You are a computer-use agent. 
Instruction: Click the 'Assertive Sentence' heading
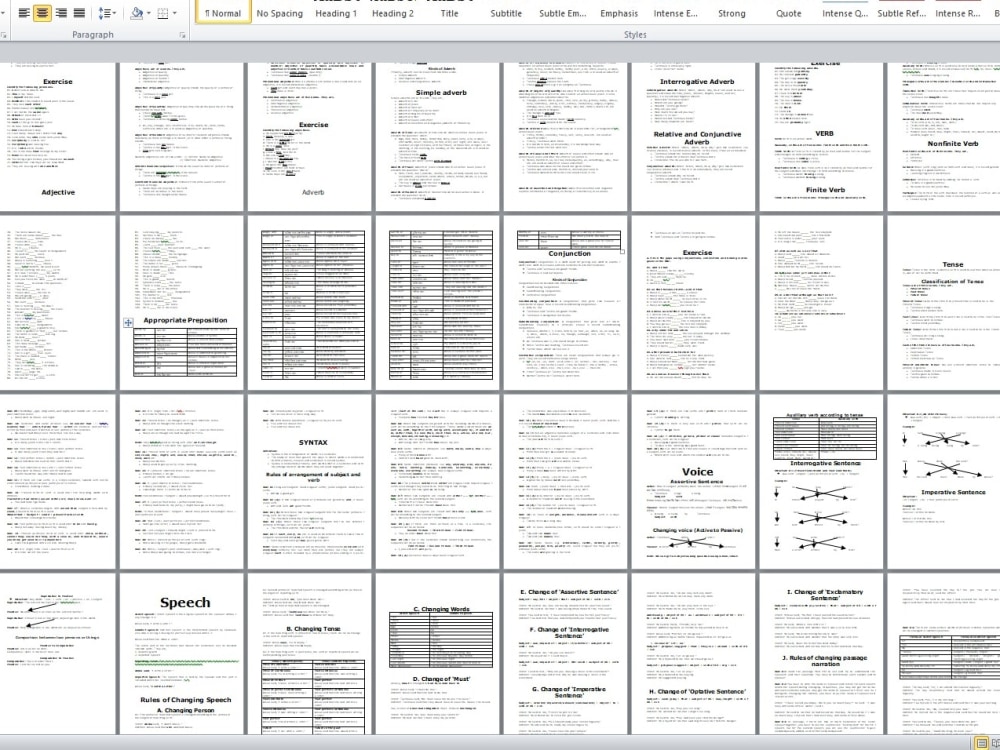click(x=696, y=482)
